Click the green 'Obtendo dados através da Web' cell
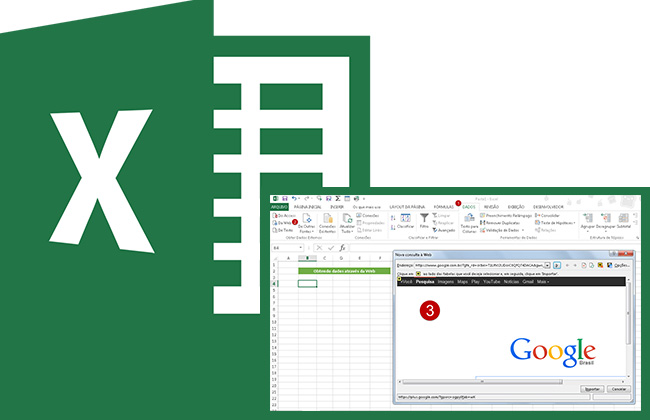 click(x=344, y=271)
